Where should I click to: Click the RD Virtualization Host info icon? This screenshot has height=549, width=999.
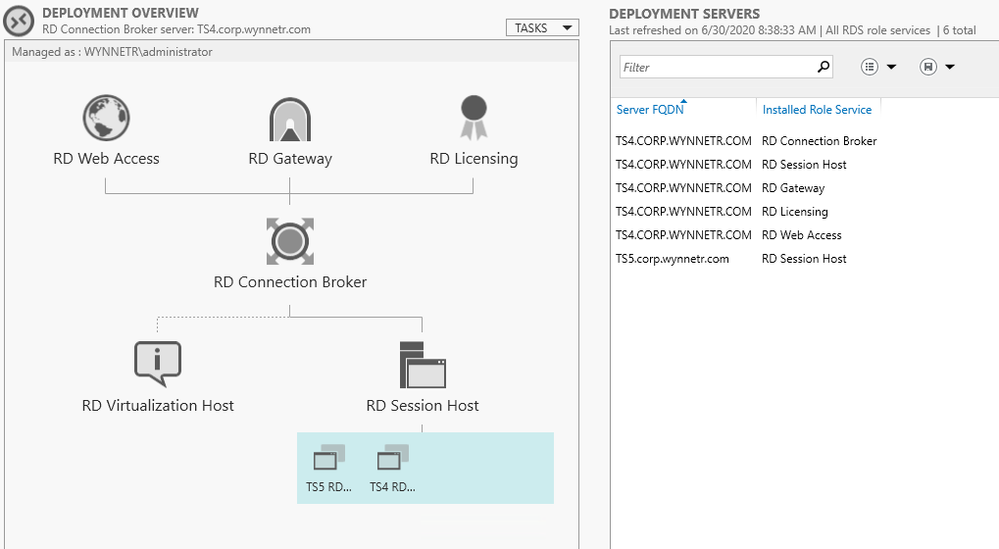coord(157,364)
